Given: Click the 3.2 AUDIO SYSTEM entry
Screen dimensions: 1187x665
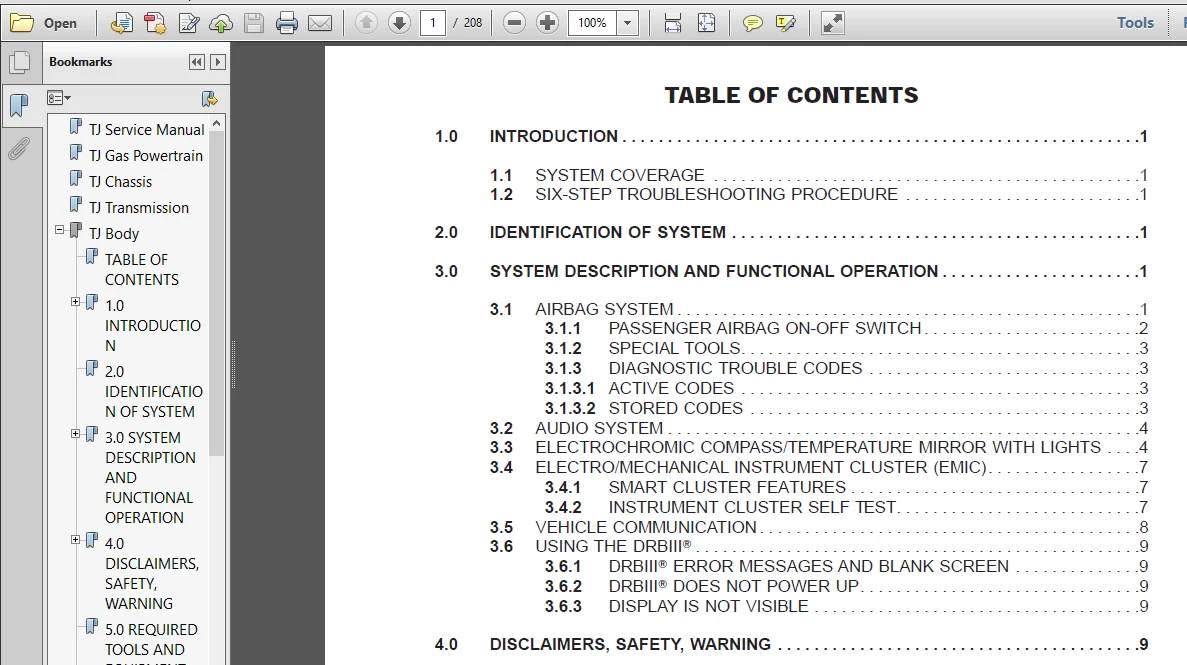Looking at the screenshot, I should coord(818,428).
